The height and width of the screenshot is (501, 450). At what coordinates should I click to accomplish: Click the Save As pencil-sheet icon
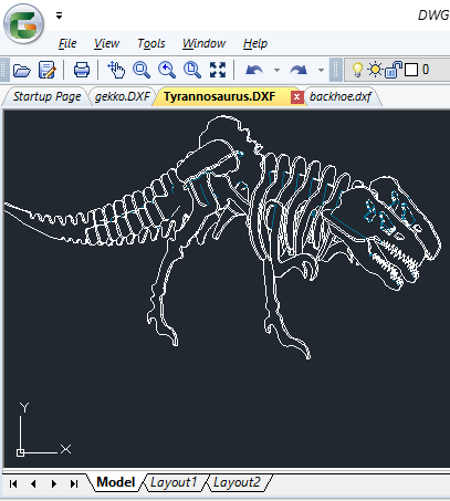tap(47, 70)
